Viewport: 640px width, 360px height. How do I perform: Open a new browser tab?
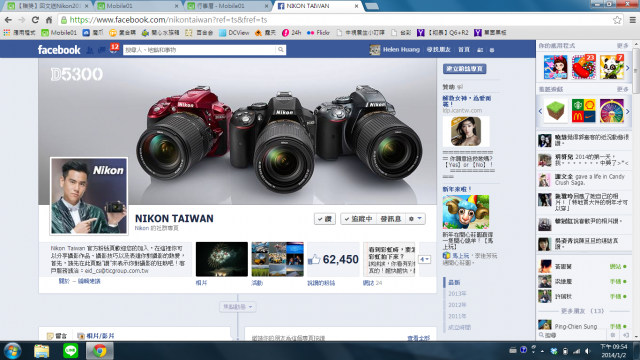pos(371,6)
